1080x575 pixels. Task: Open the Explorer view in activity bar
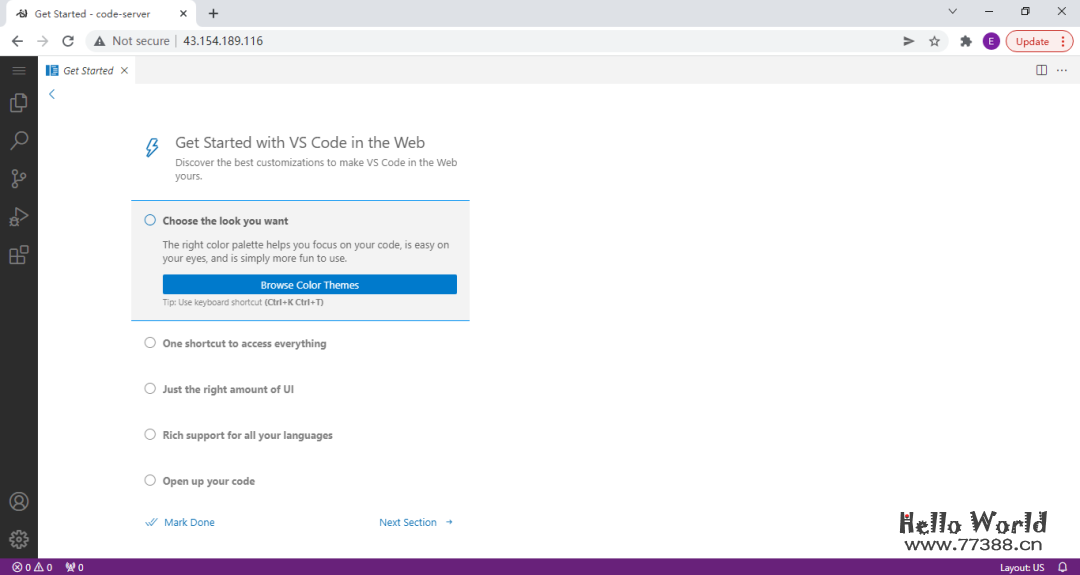18,103
